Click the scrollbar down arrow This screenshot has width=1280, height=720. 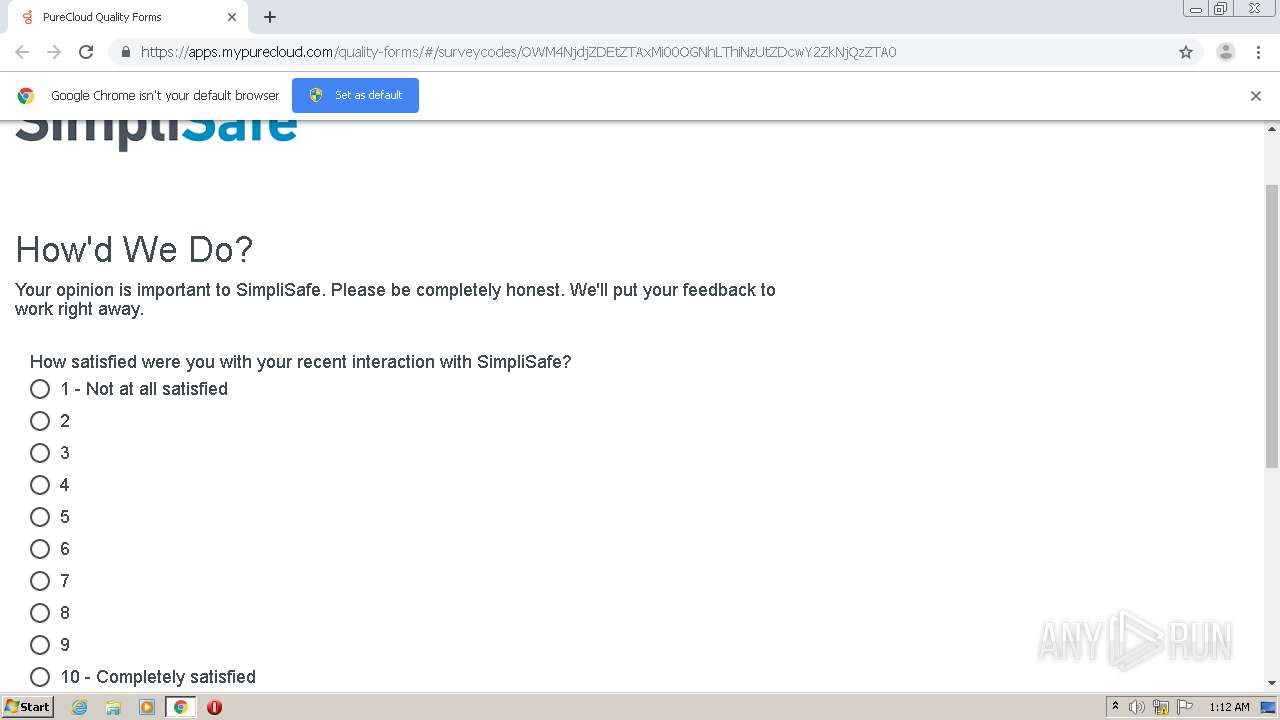[1272, 683]
